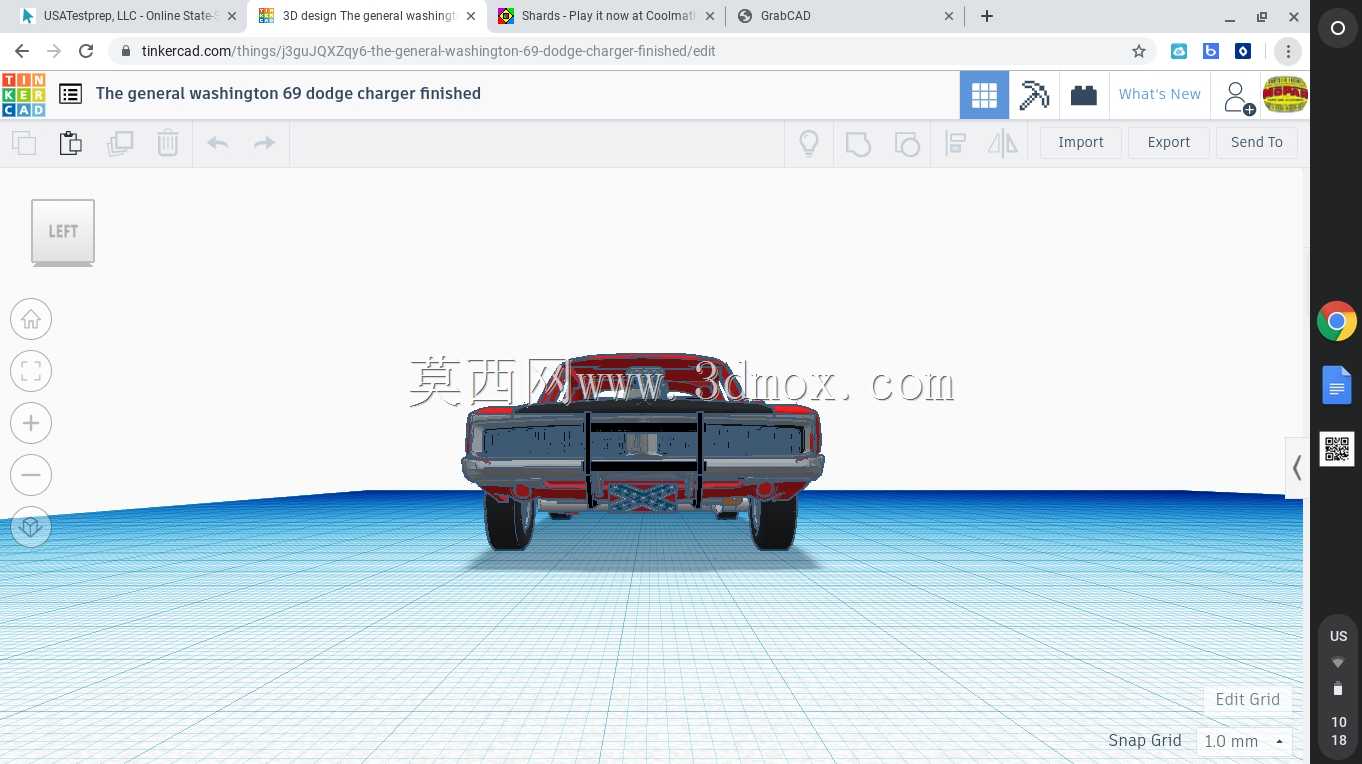Viewport: 1362px width, 764px height.
Task: Open the design list menu icon
Action: (70, 94)
